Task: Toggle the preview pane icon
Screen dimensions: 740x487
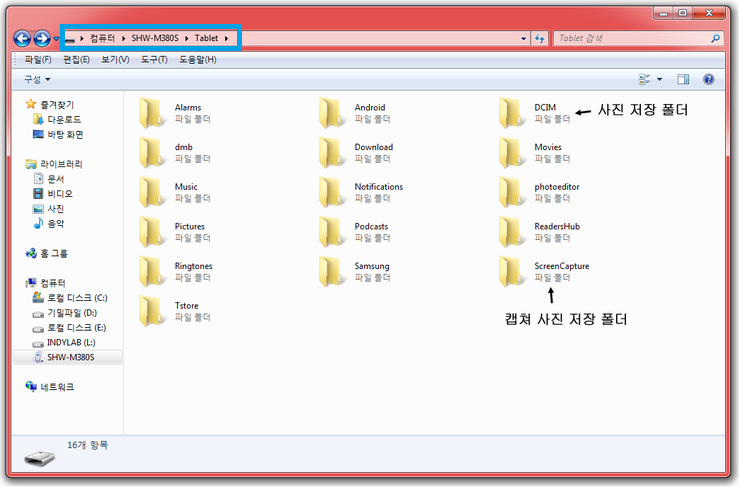Action: pyautogui.click(x=684, y=79)
